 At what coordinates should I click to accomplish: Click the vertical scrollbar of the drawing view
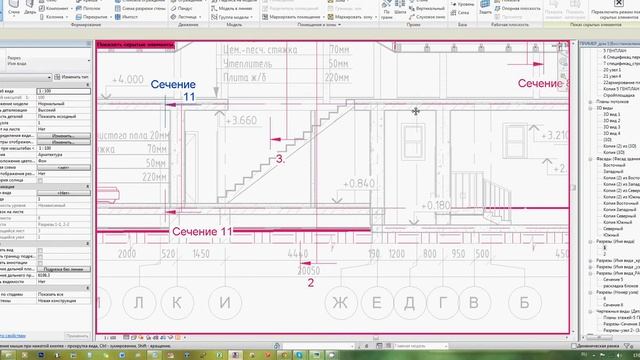coord(573,187)
